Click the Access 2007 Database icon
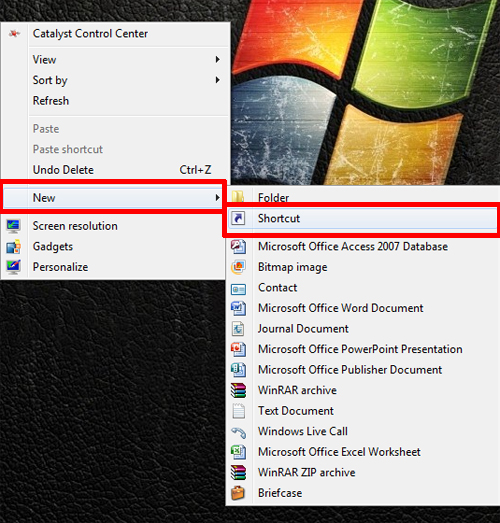The height and width of the screenshot is (523, 500). [x=238, y=246]
